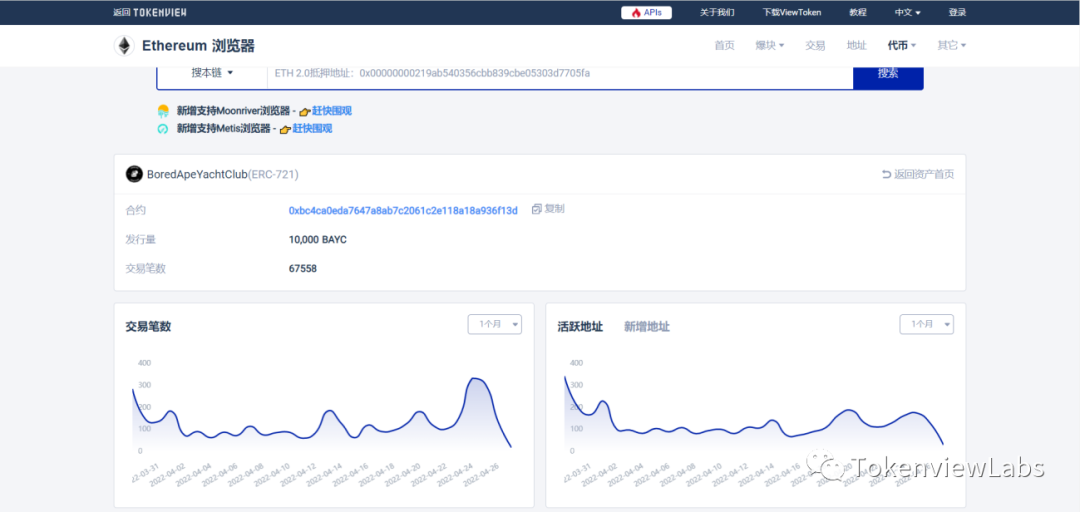
Task: Open 下载ViewToken link
Action: pyautogui.click(x=791, y=12)
